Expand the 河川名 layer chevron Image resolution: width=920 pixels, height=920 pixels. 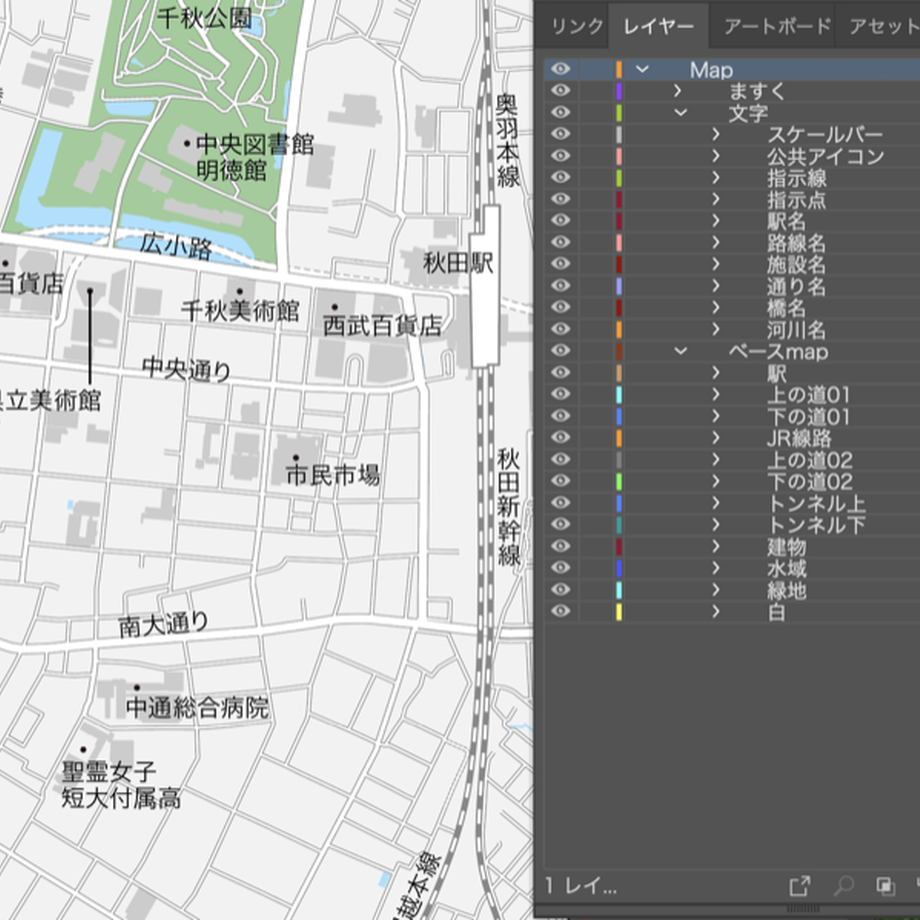716,329
